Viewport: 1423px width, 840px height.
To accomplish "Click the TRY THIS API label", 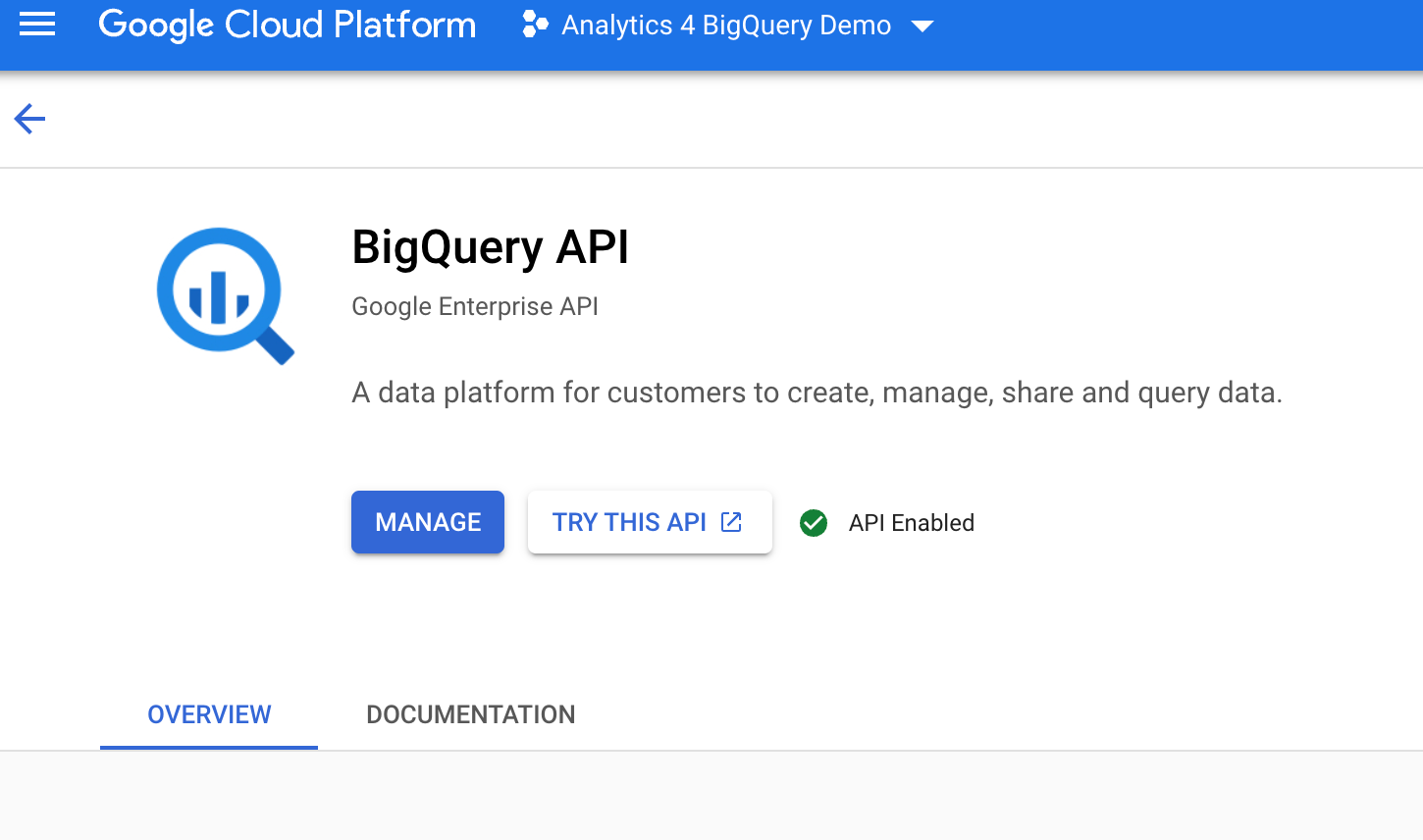I will pos(629,522).
